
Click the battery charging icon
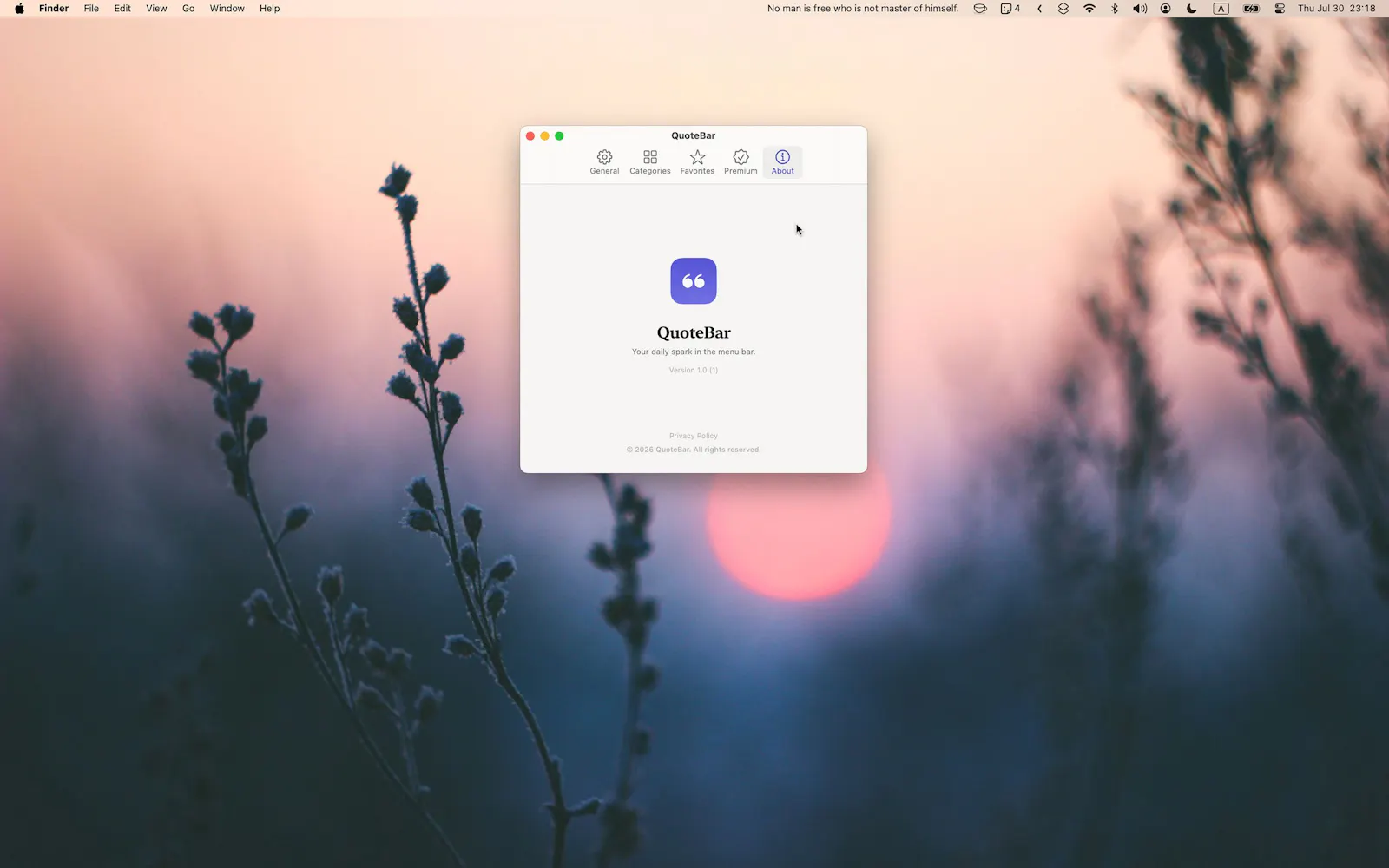tap(1251, 9)
